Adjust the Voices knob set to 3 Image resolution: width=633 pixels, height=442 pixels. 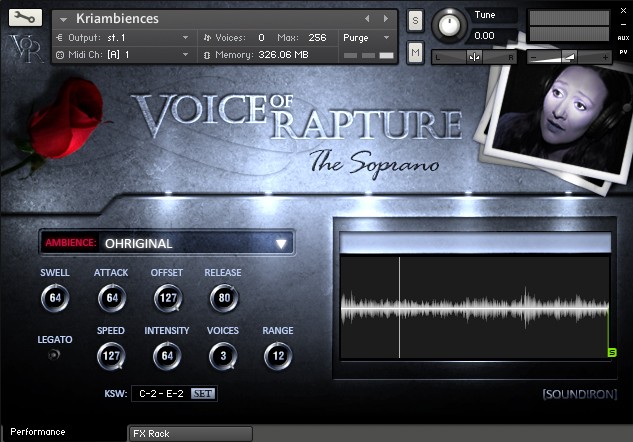point(223,356)
